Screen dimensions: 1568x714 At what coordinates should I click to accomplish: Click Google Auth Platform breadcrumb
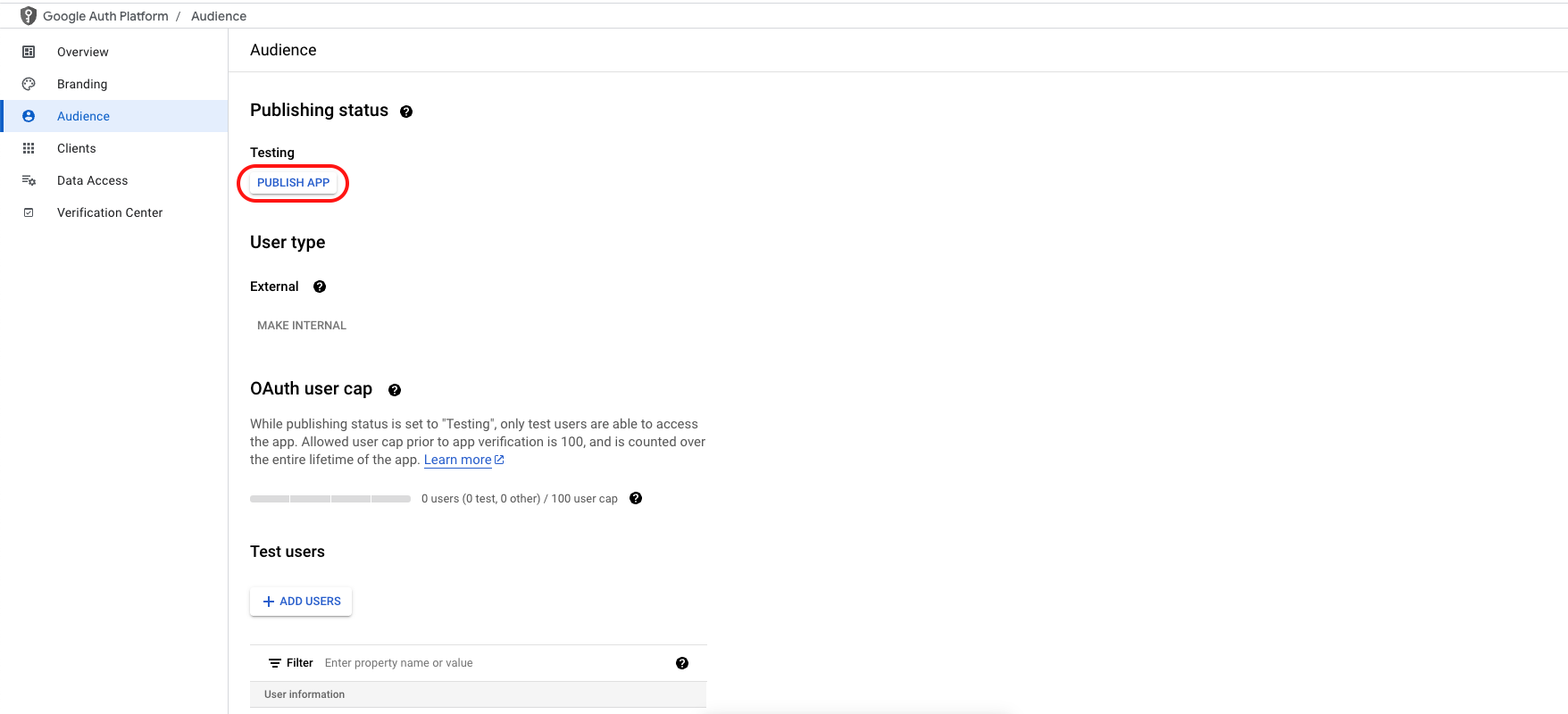click(x=105, y=16)
